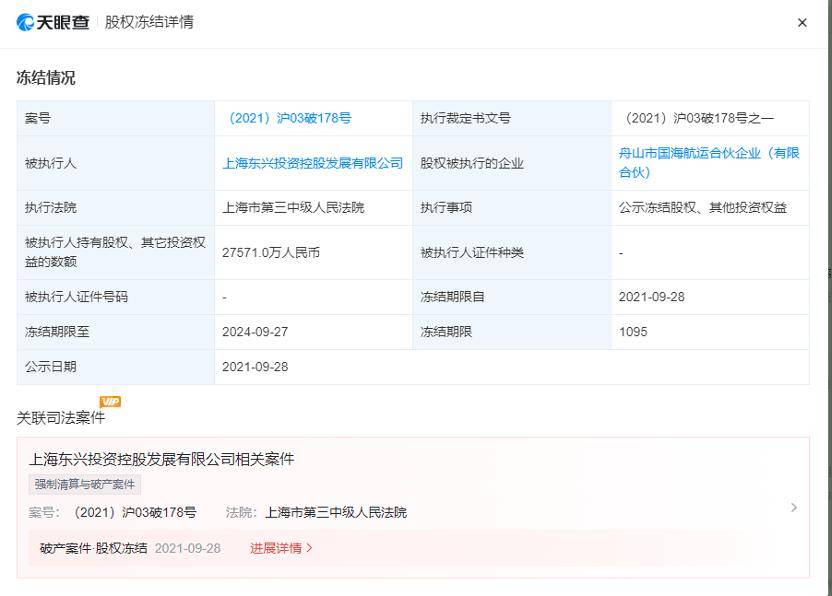Click the 天眼查 logo
832x596 pixels.
53,22
